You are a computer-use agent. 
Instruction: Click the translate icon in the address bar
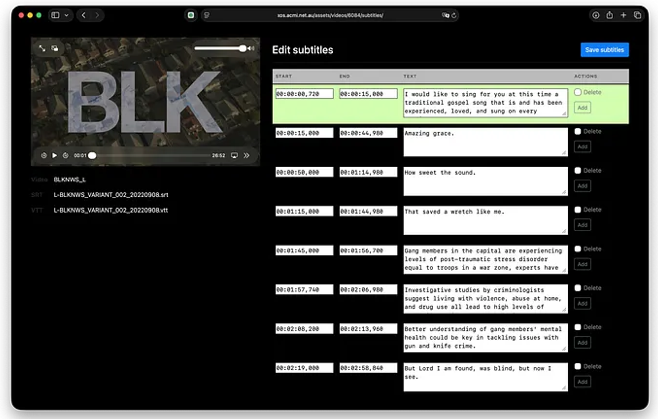click(x=445, y=15)
